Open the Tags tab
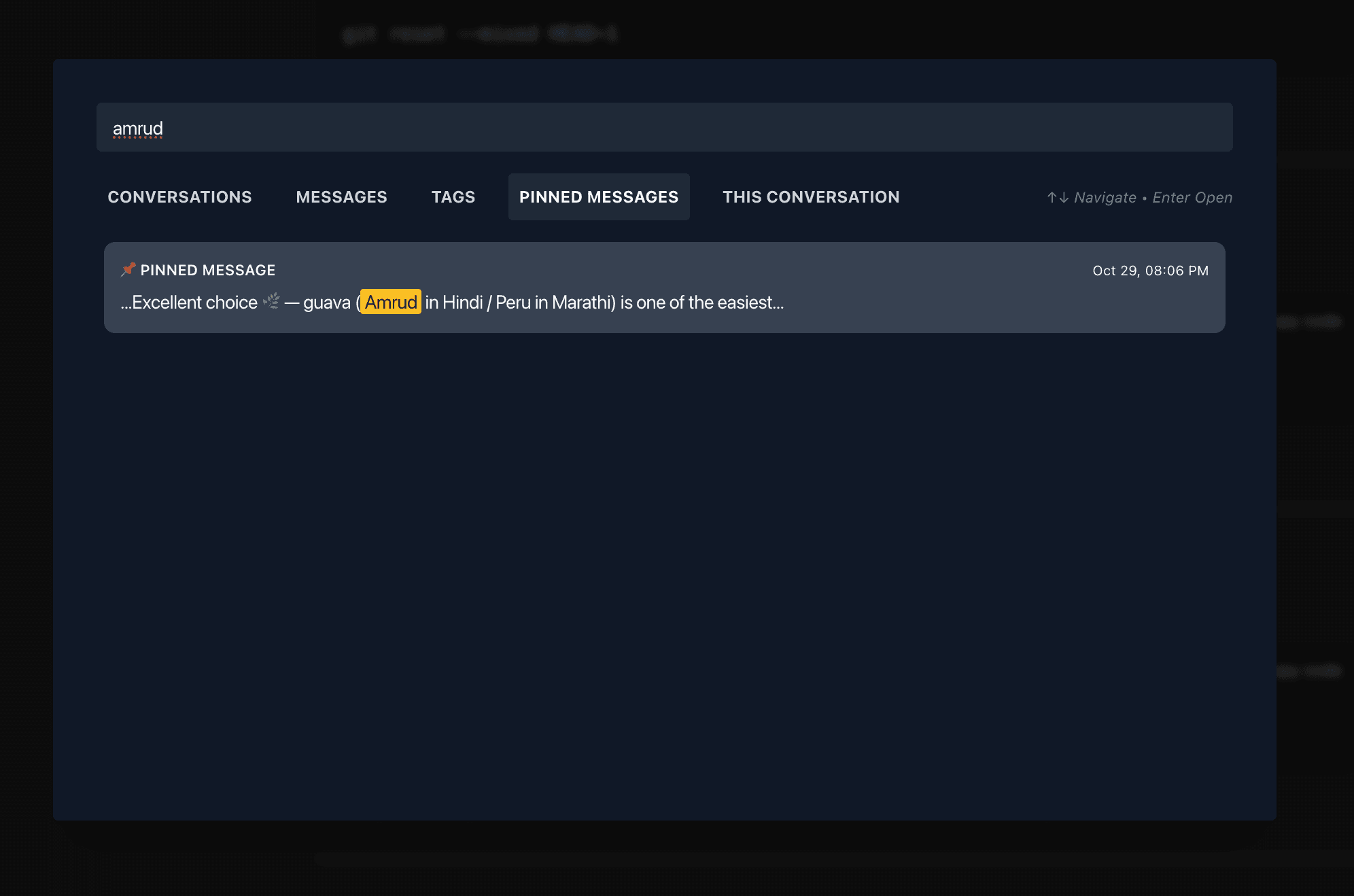 [x=453, y=196]
